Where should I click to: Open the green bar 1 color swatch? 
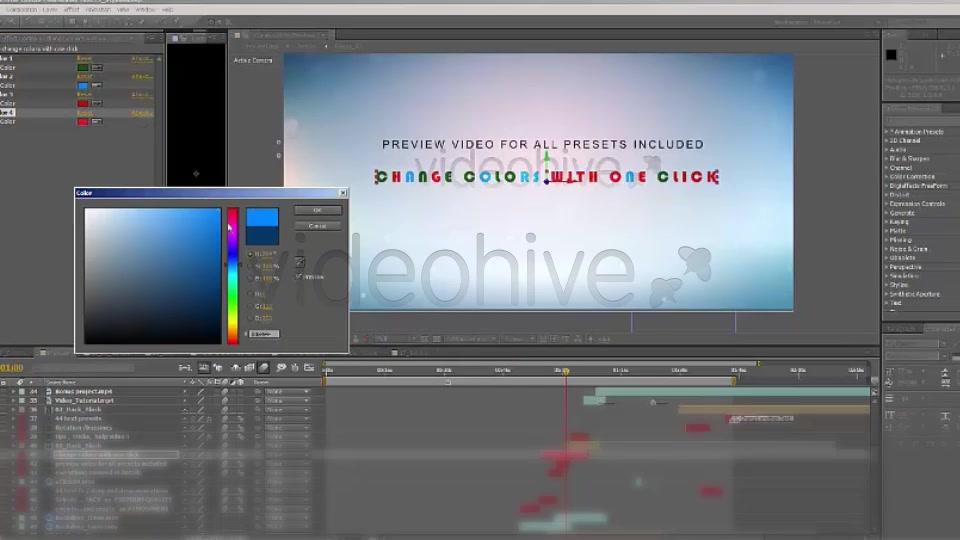pyautogui.click(x=83, y=67)
